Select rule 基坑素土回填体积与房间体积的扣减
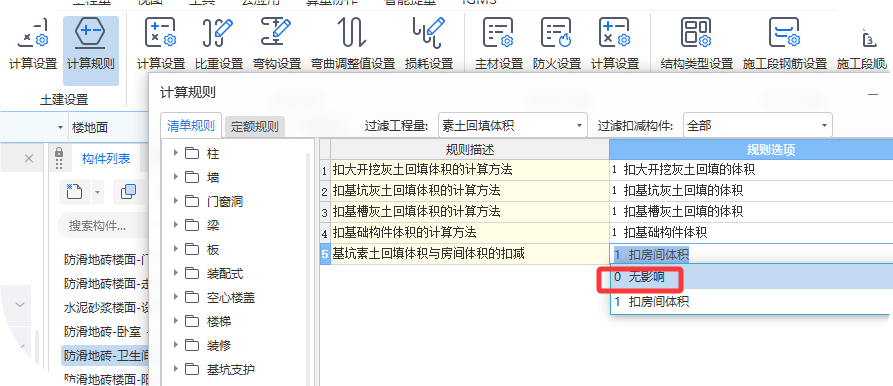This screenshot has width=893, height=386. 469,253
